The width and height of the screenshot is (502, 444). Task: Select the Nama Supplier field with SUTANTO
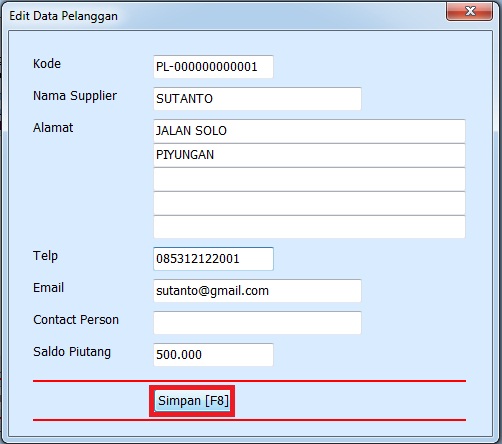pyautogui.click(x=257, y=99)
